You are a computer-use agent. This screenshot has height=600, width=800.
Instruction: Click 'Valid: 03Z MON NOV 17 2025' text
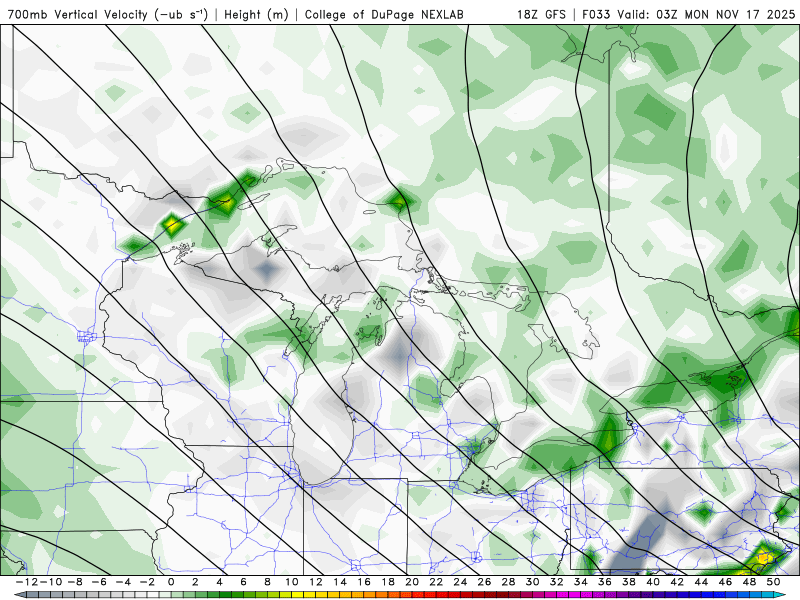coord(706,14)
